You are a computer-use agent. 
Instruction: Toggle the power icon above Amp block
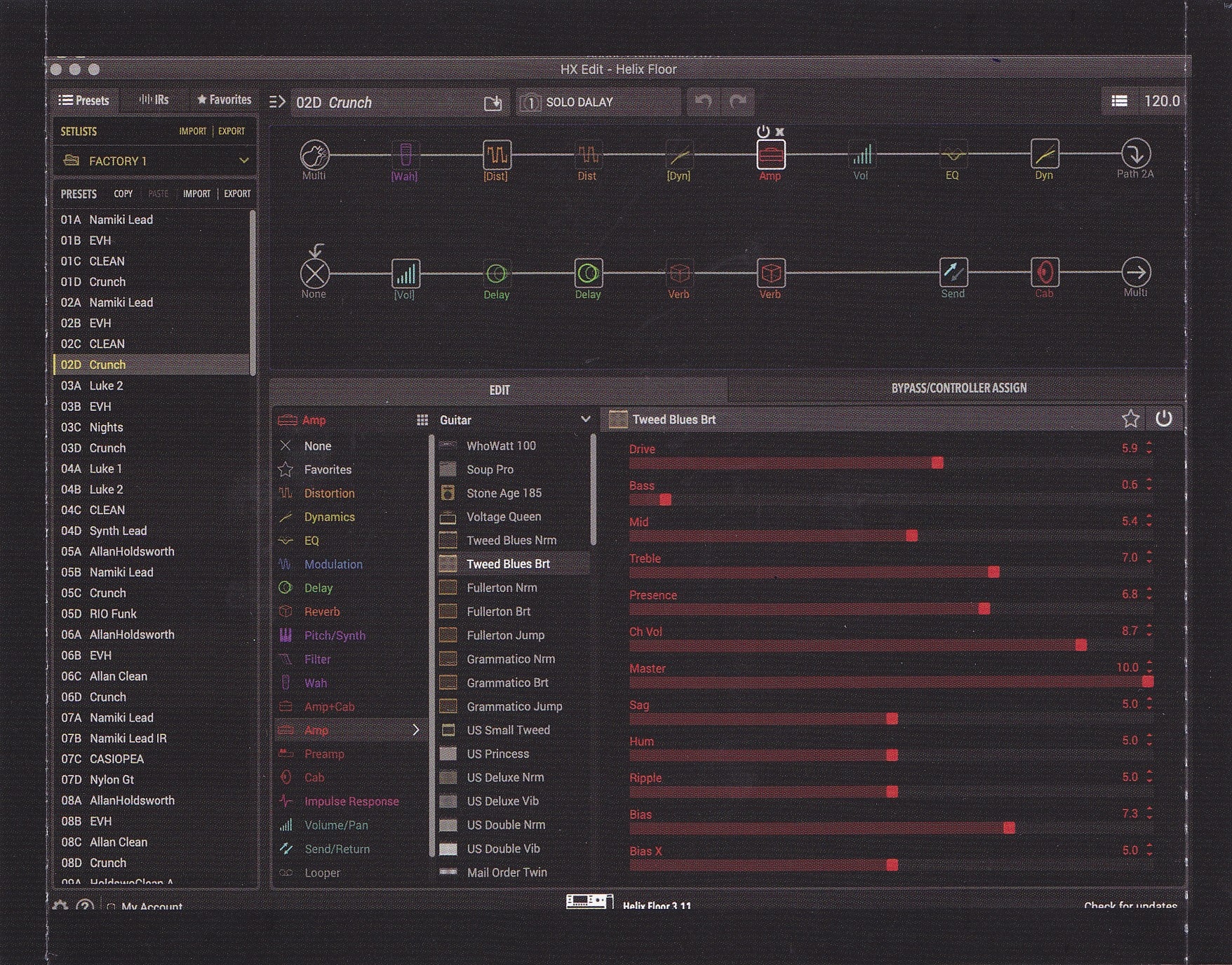point(763,131)
